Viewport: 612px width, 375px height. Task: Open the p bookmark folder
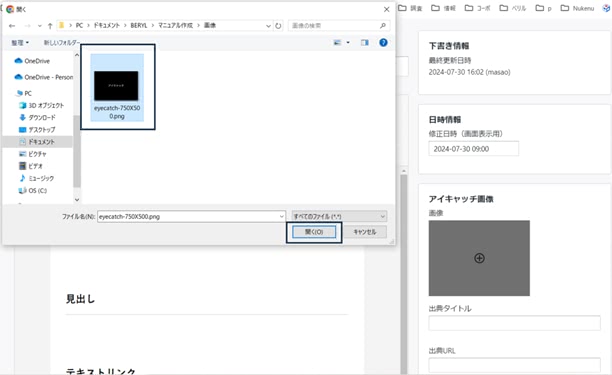543,8
